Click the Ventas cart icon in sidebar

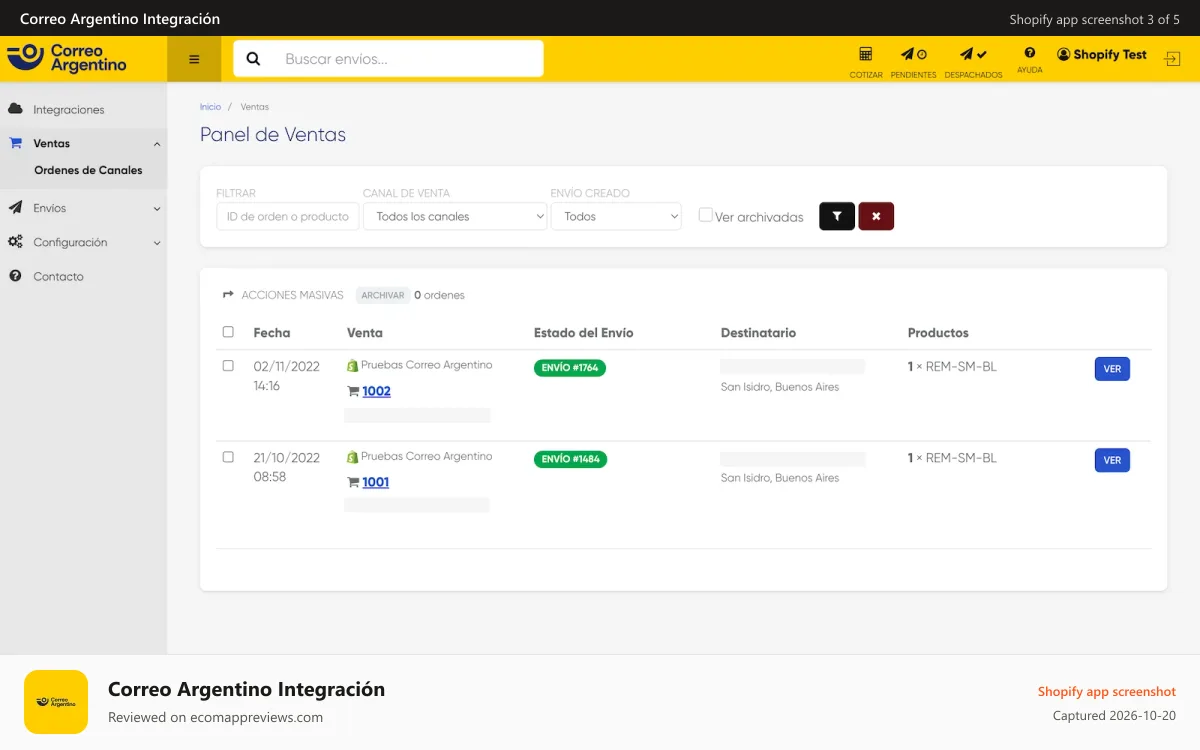point(15,143)
